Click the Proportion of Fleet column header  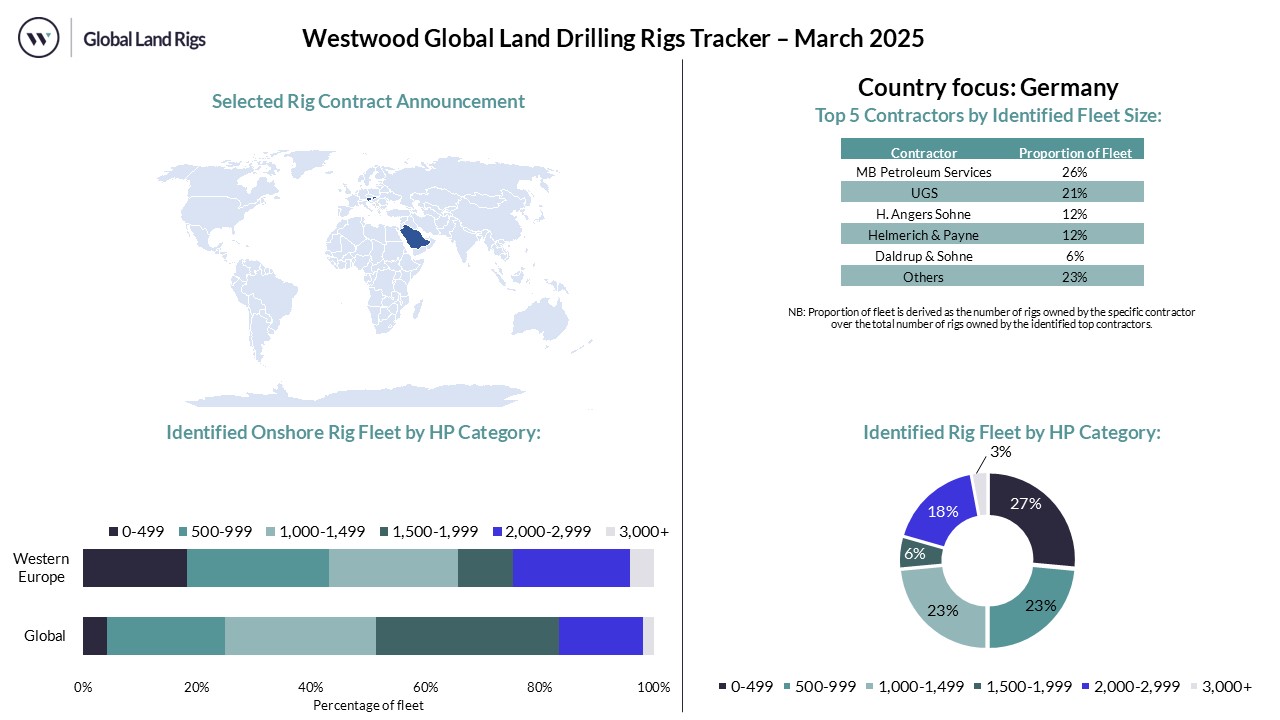point(1075,153)
